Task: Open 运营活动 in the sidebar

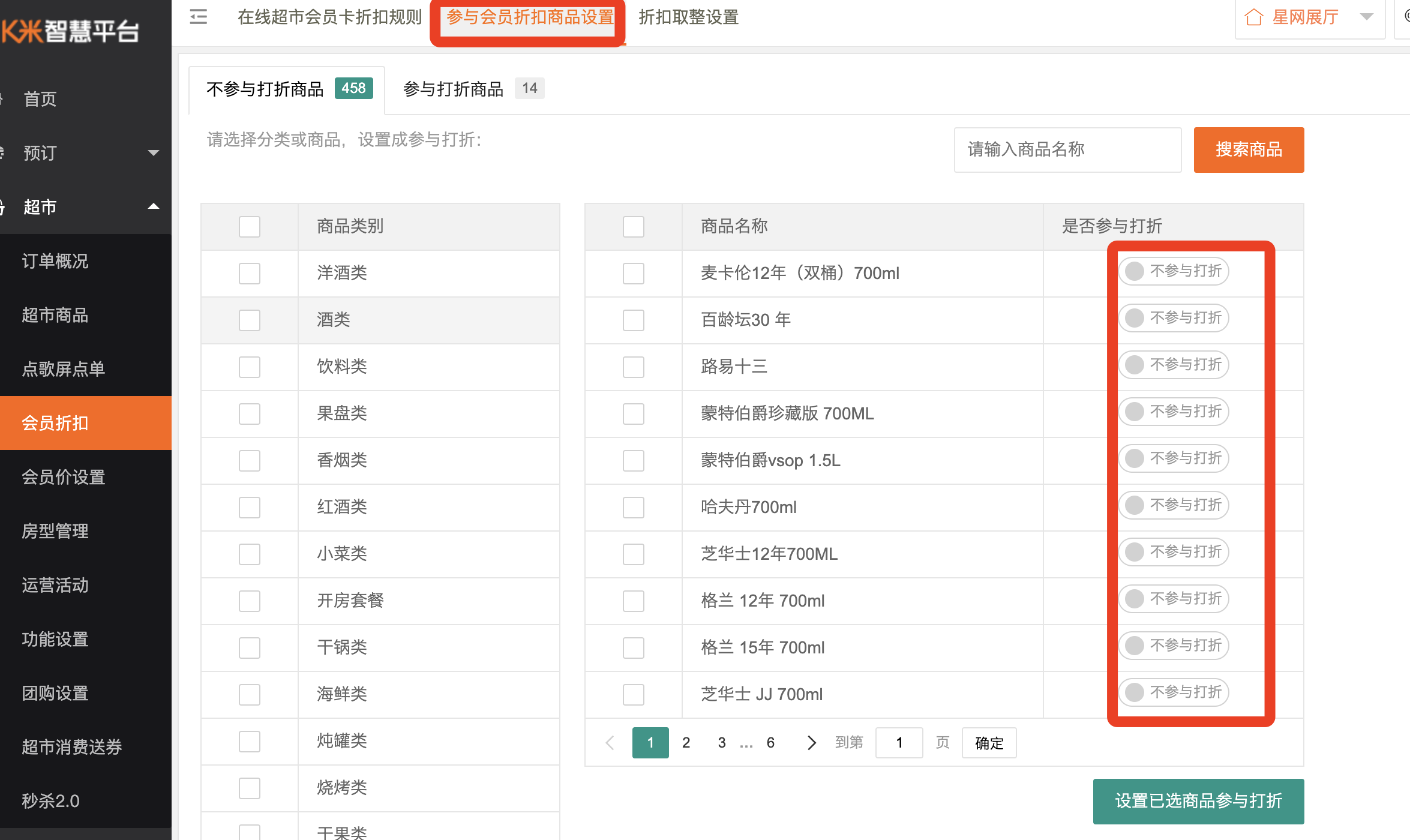Action: pyautogui.click(x=86, y=585)
